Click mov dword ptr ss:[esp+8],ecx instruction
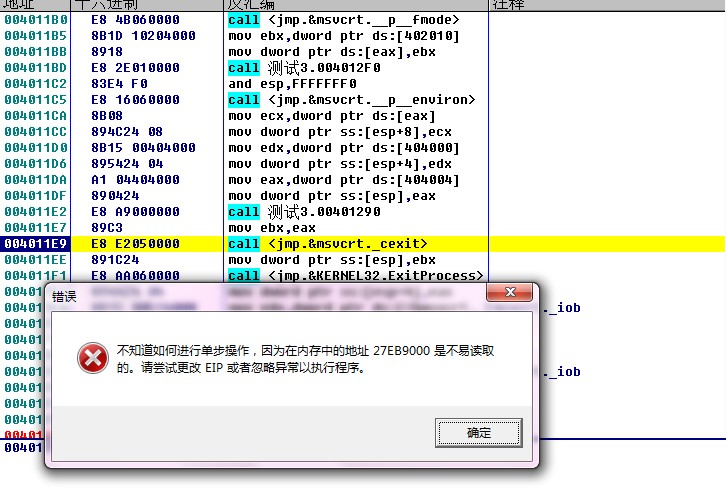 [x=340, y=132]
